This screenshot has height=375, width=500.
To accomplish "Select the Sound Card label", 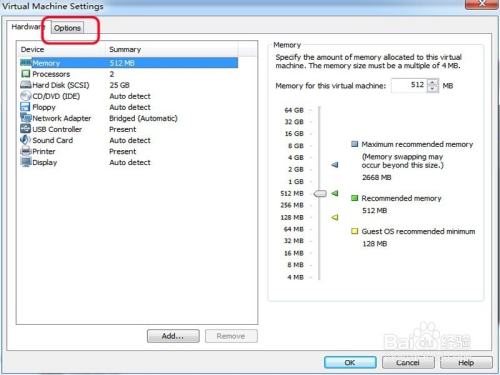I will (53, 140).
